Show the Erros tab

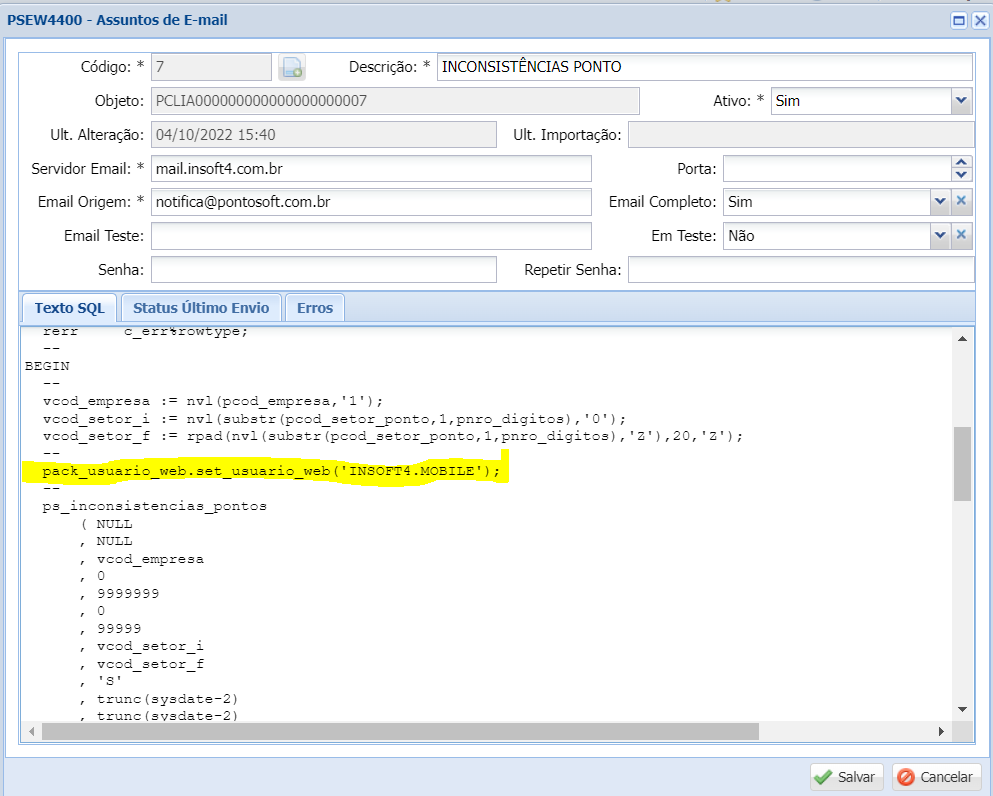315,308
